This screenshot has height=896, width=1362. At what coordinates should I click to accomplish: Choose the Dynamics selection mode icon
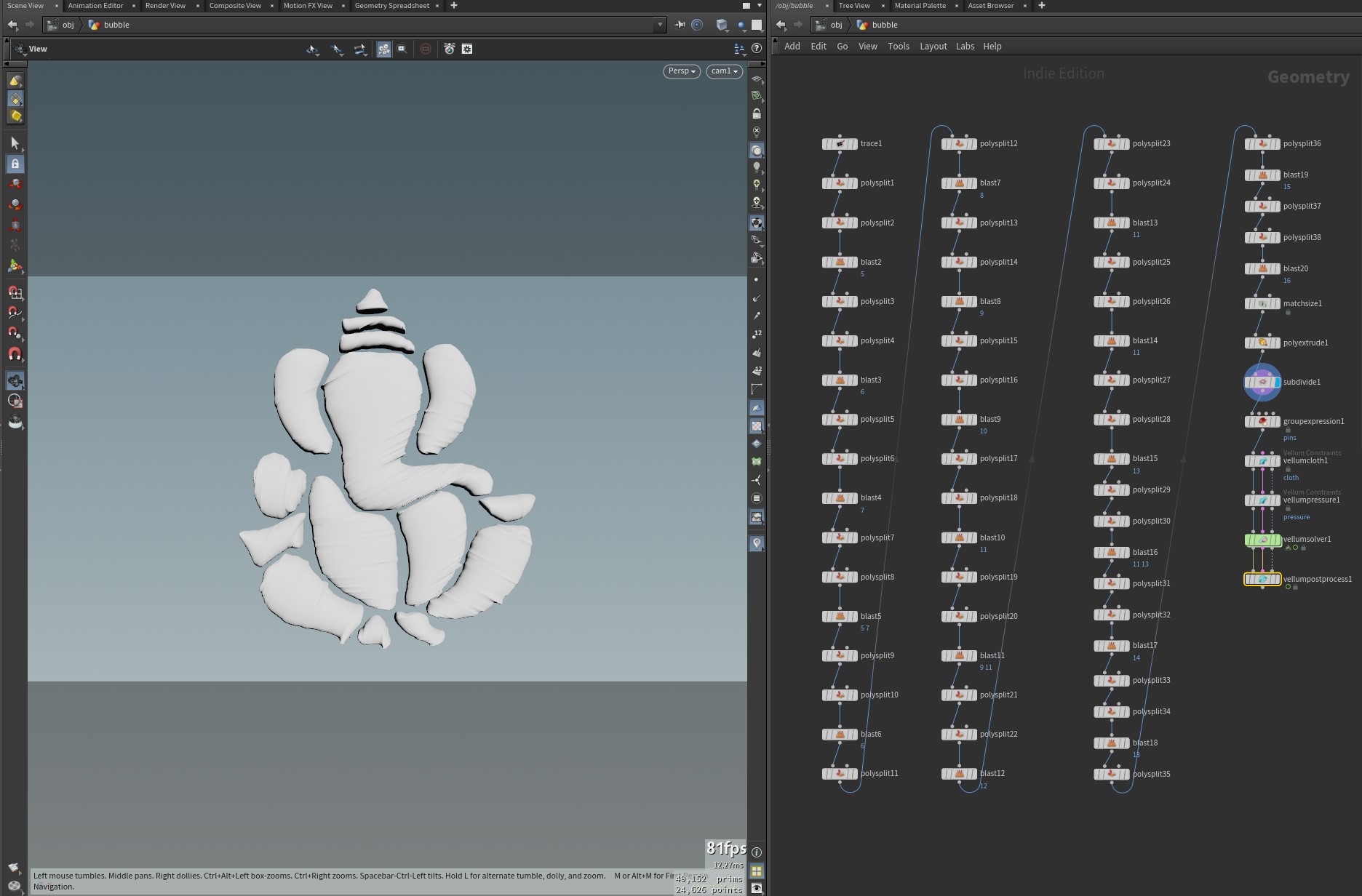coord(15,116)
